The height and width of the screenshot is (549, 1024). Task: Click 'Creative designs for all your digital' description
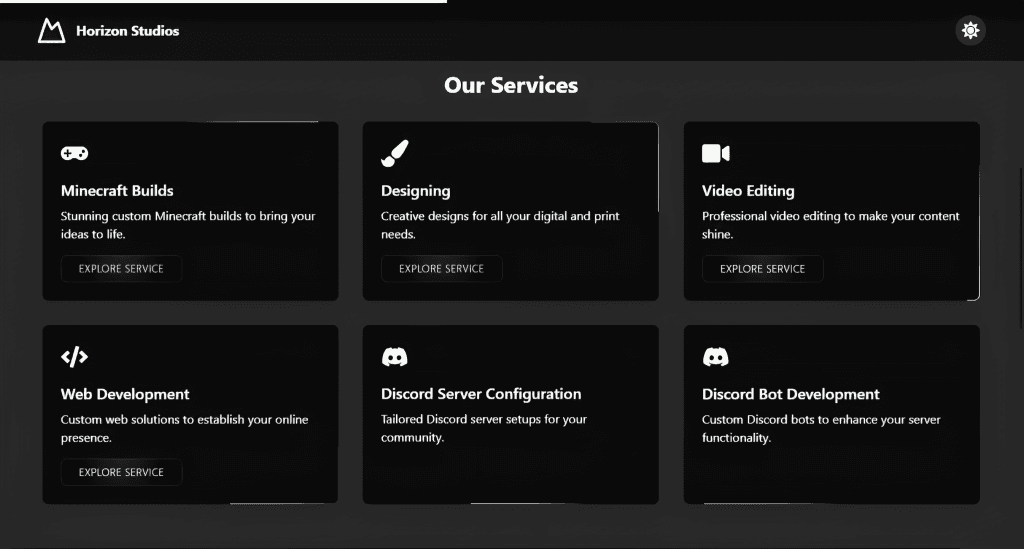click(x=500, y=225)
